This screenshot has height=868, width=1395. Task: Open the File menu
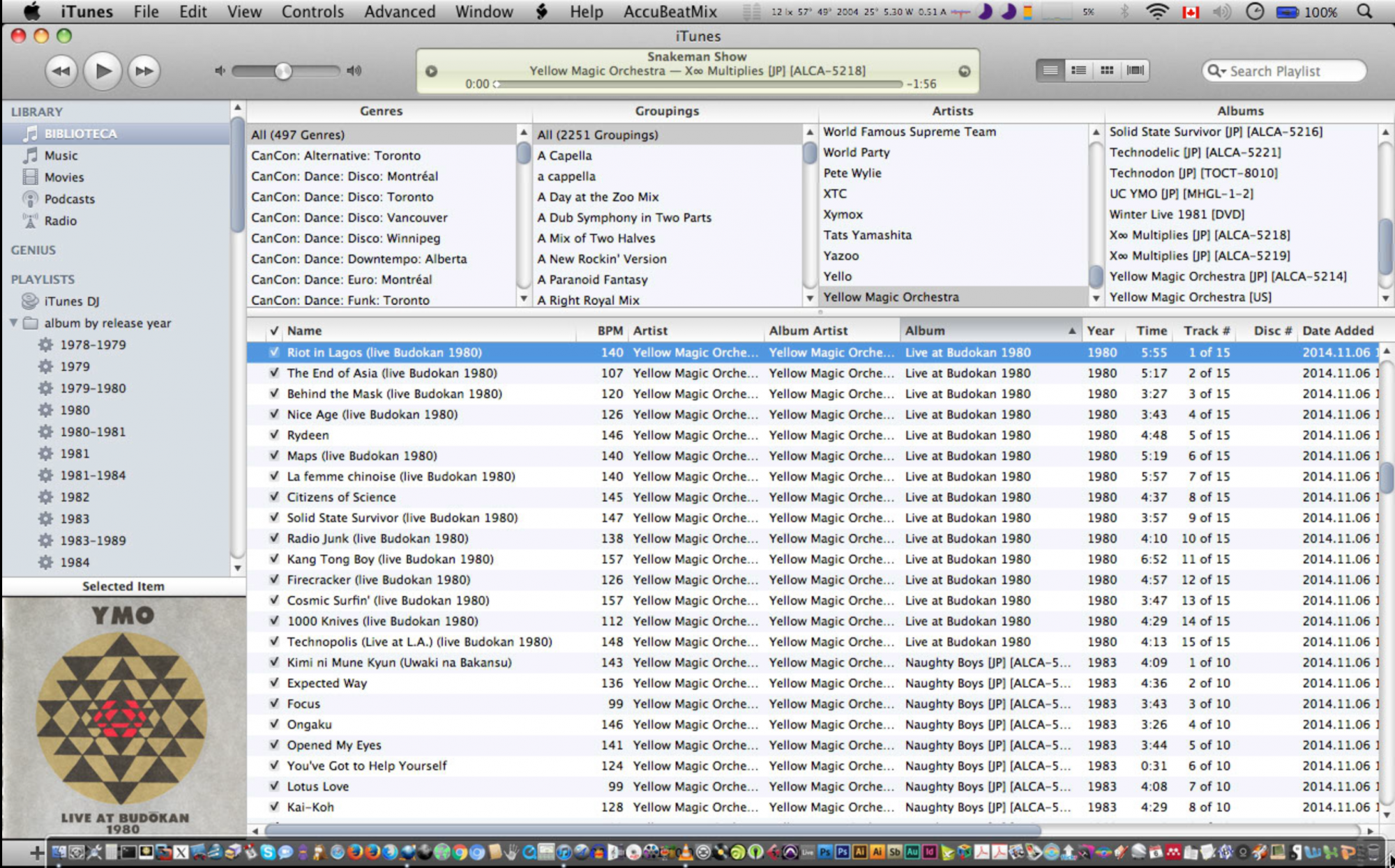tap(146, 12)
